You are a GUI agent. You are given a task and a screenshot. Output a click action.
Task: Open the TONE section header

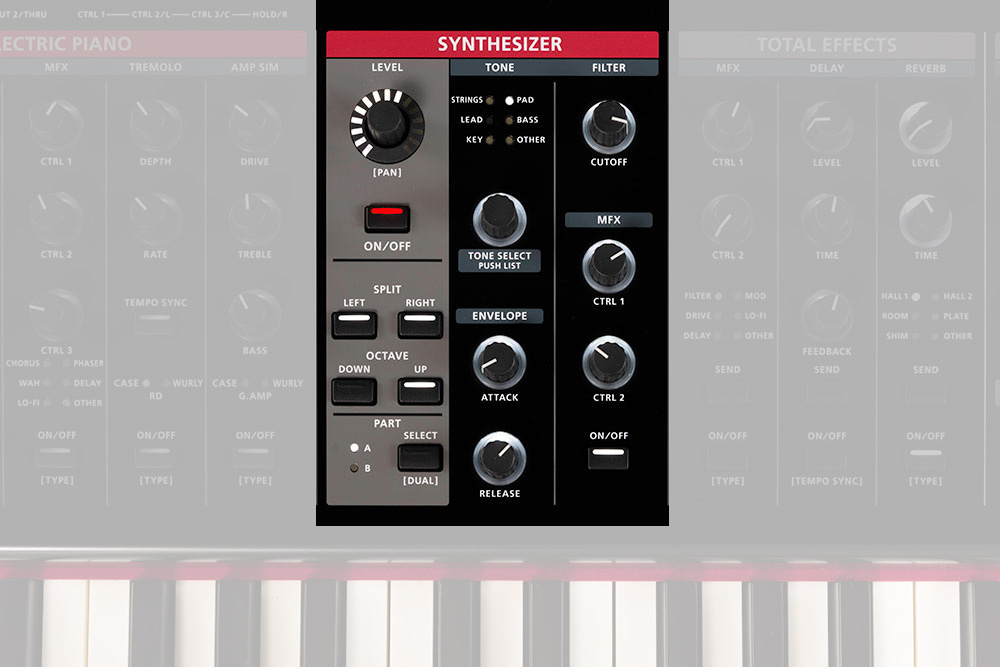pyautogui.click(x=499, y=67)
